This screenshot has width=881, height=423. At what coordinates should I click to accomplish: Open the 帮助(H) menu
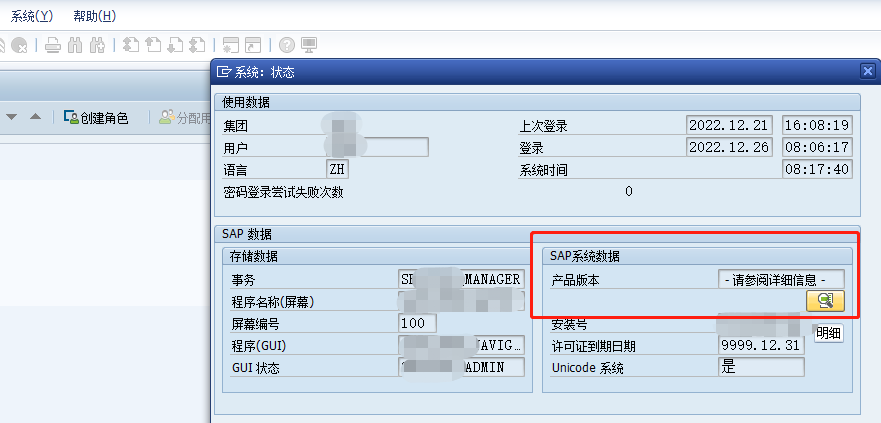tap(94, 16)
